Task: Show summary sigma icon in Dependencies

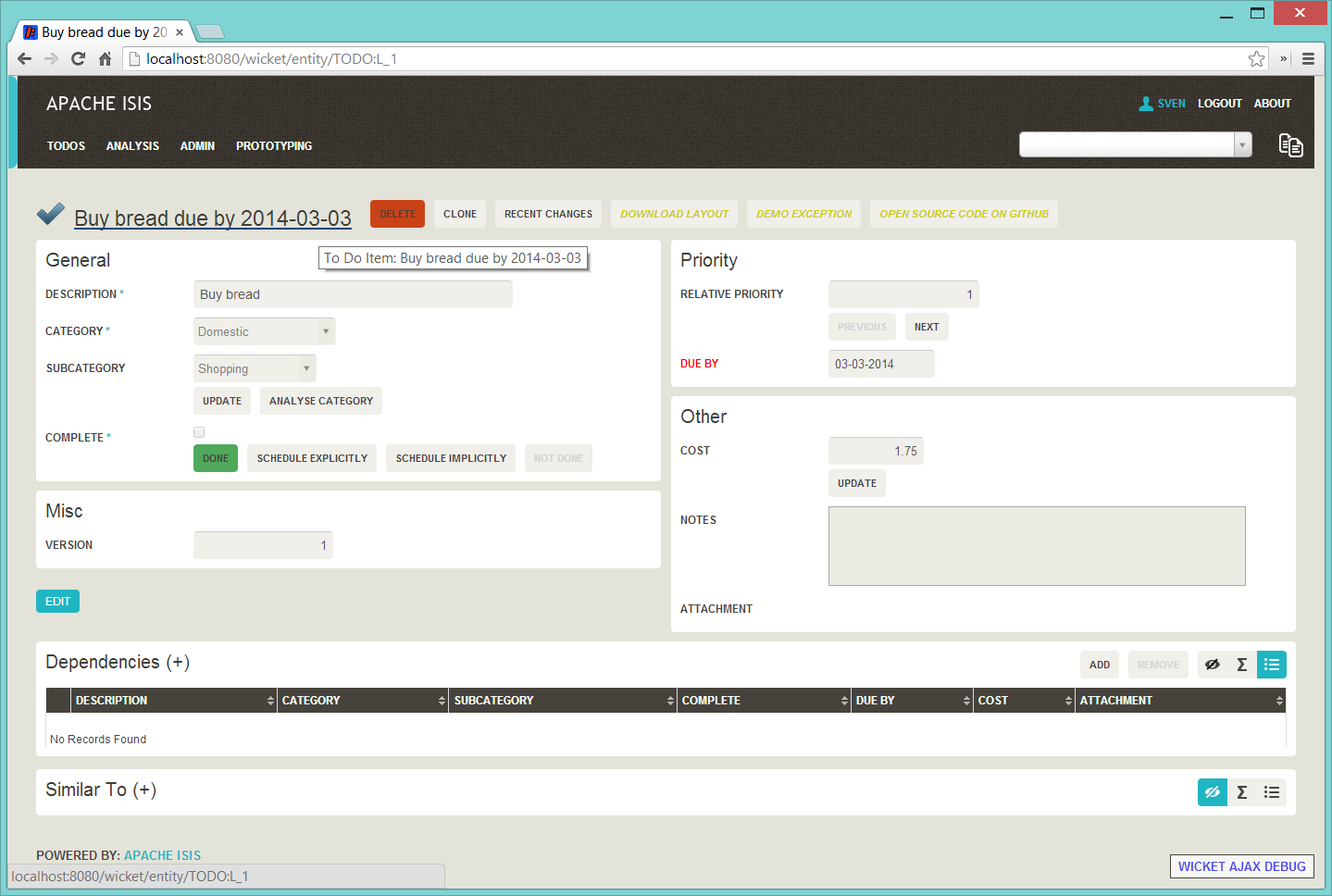Action: [x=1241, y=665]
